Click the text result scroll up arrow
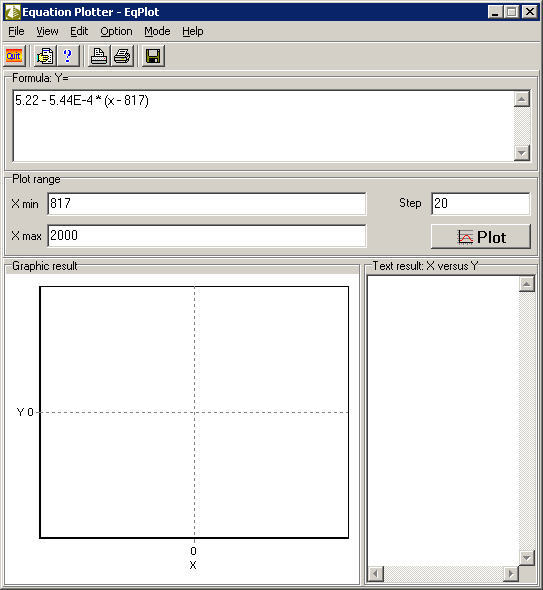 (x=526, y=284)
